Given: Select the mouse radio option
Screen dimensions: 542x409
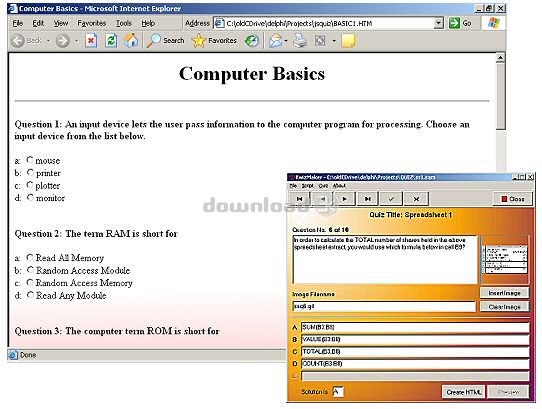Looking at the screenshot, I should click(x=30, y=160).
